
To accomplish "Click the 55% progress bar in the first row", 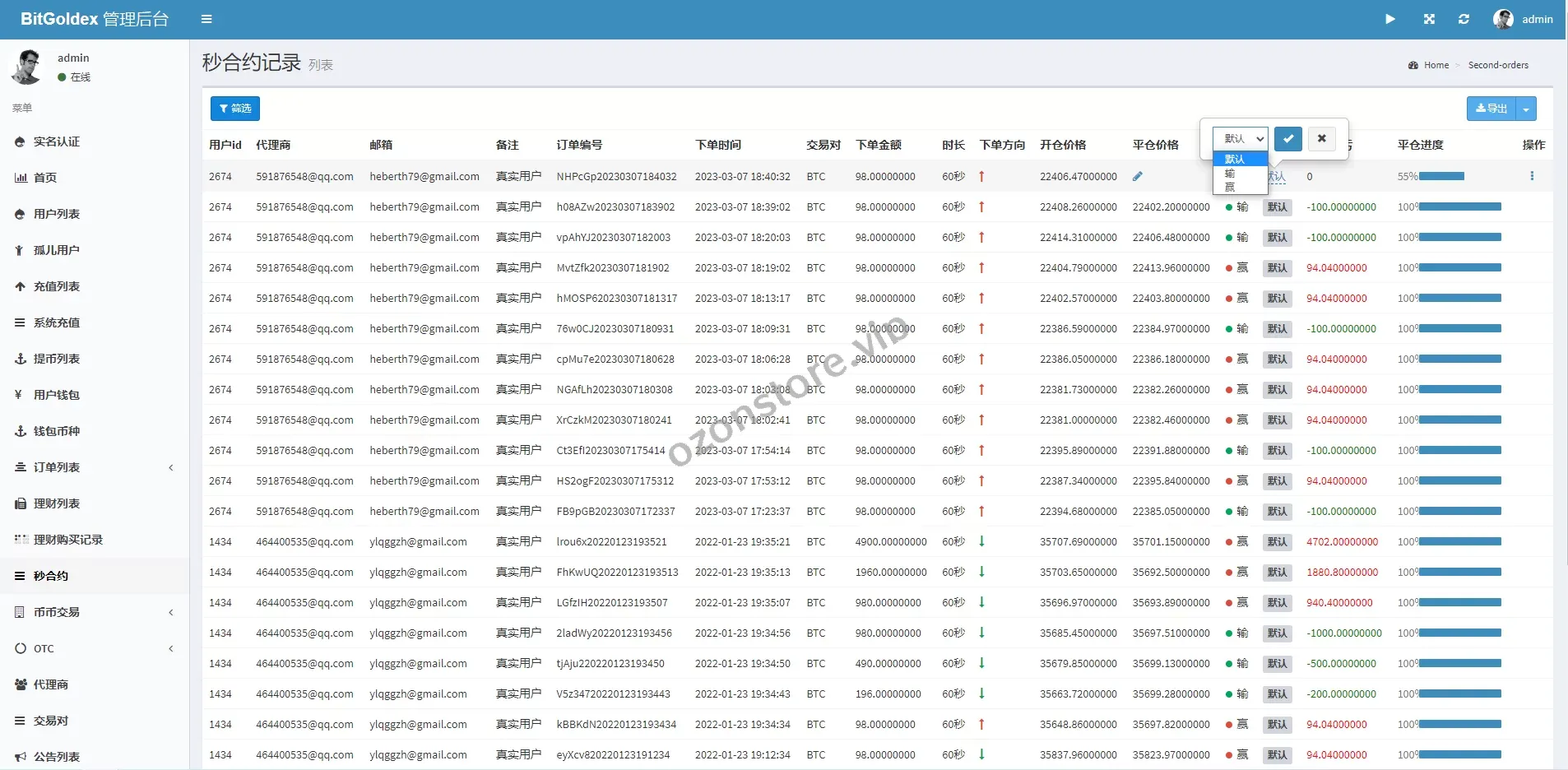I will point(1440,176).
